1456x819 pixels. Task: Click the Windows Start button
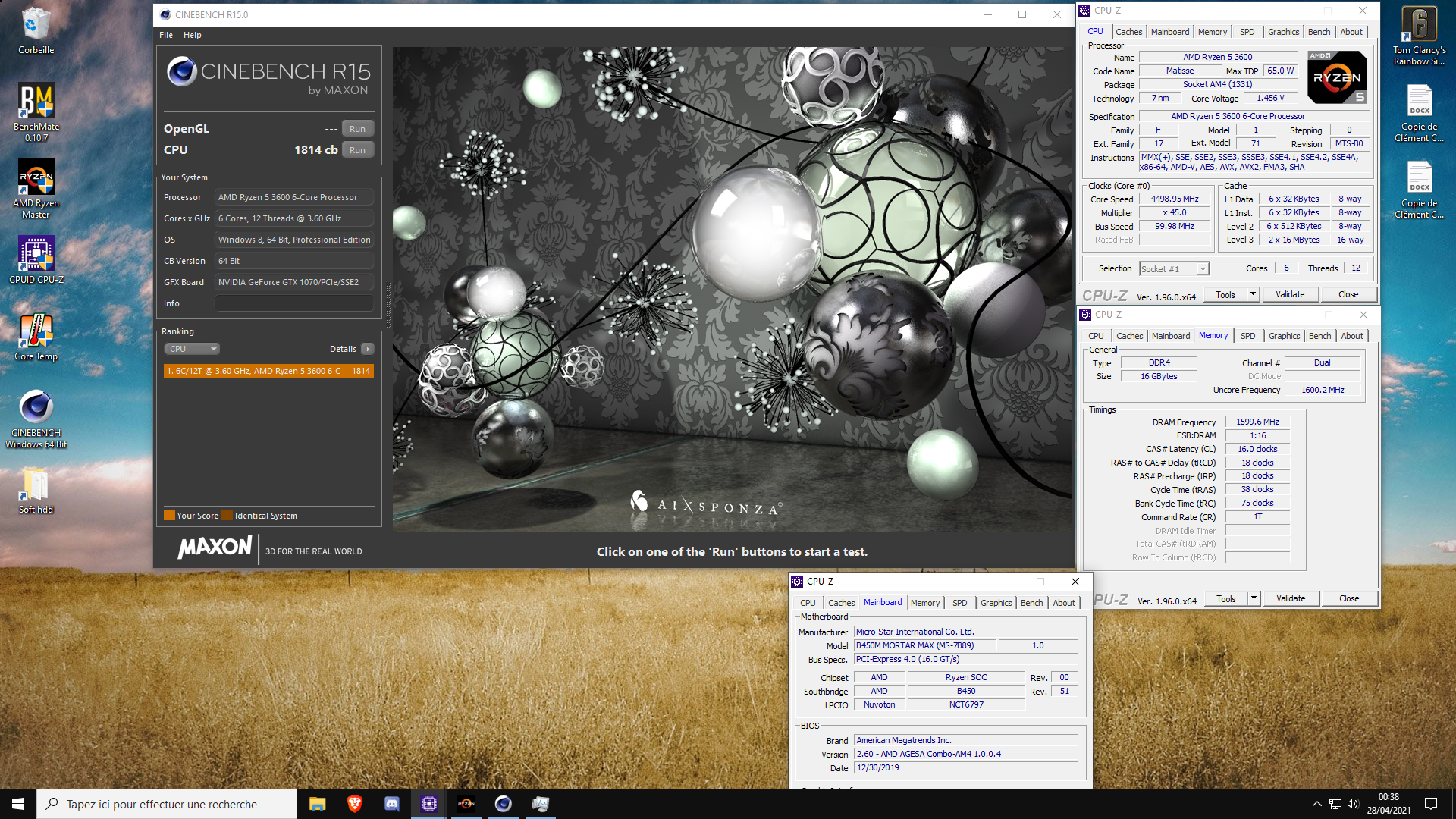(x=18, y=804)
